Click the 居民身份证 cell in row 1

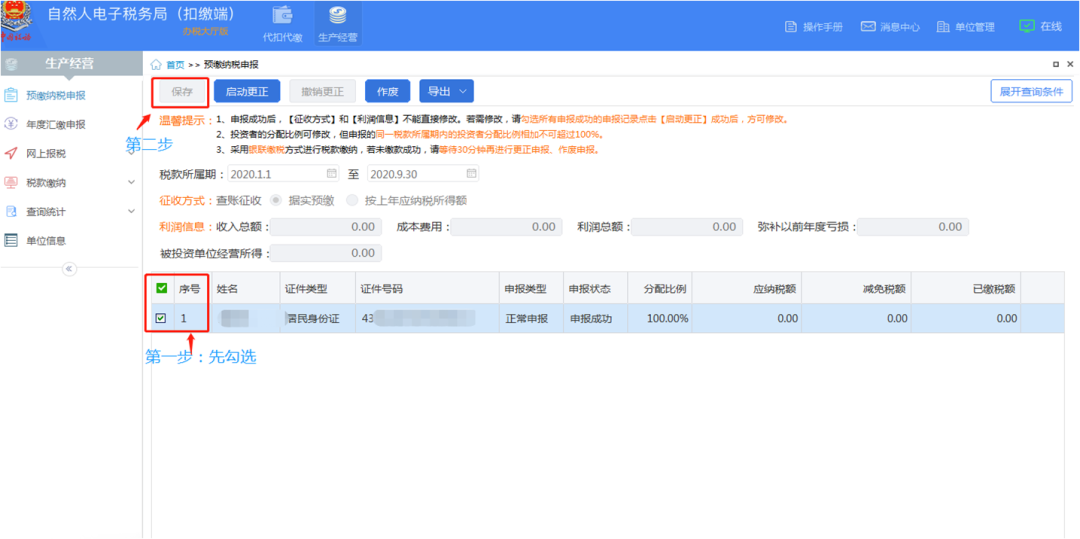317,318
